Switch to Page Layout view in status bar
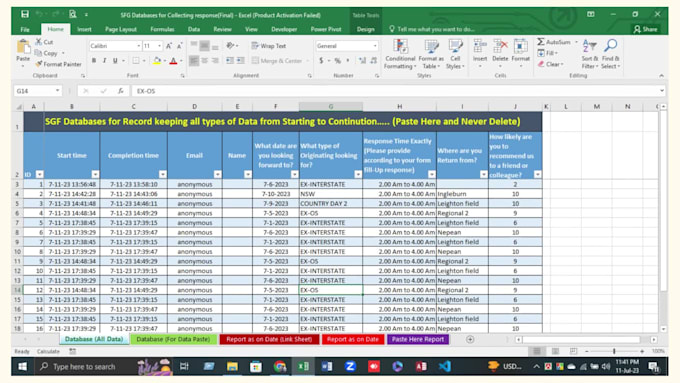This screenshot has height=383, width=680. coord(555,351)
